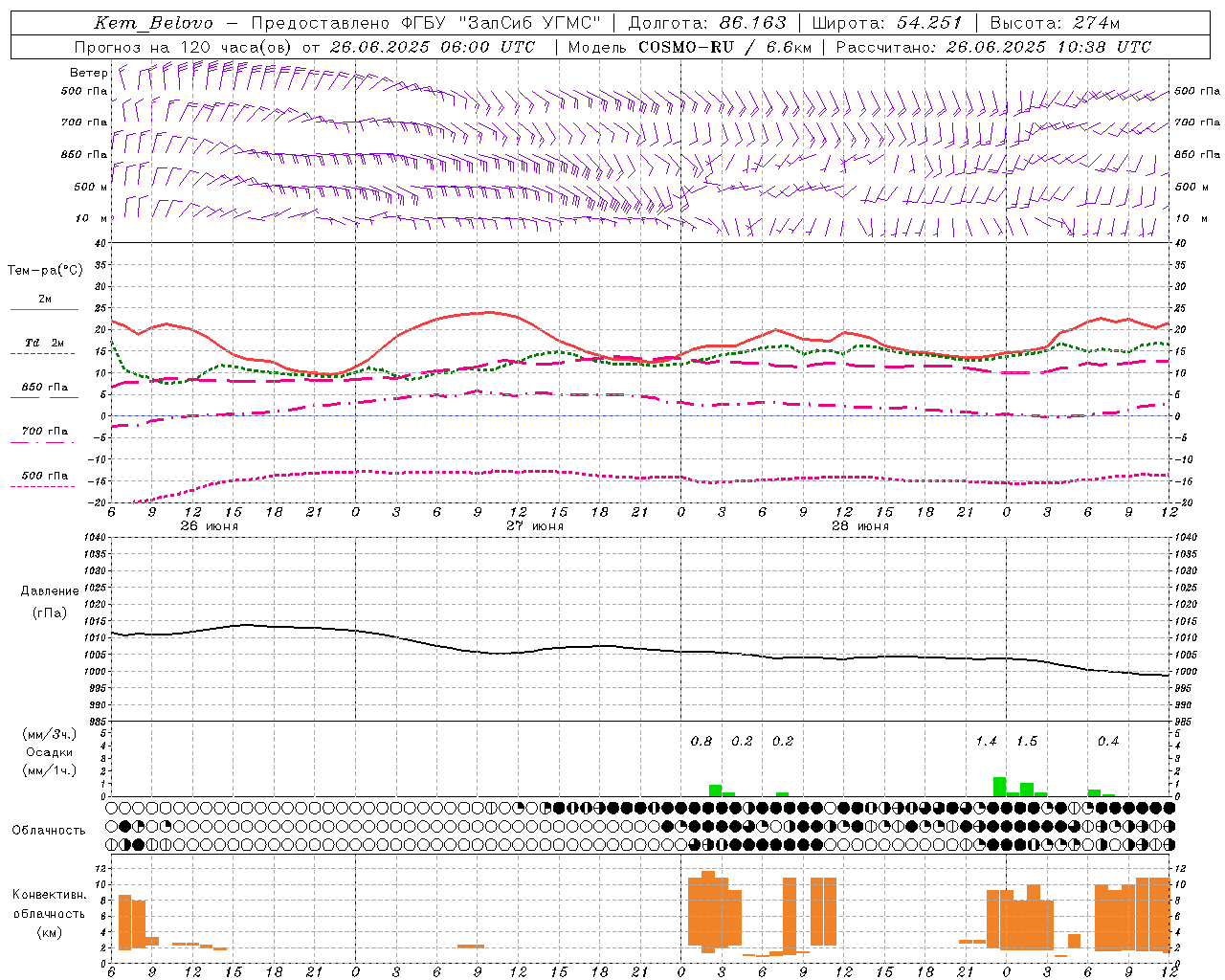Click the 27 июня date label

pyautogui.click(x=535, y=526)
